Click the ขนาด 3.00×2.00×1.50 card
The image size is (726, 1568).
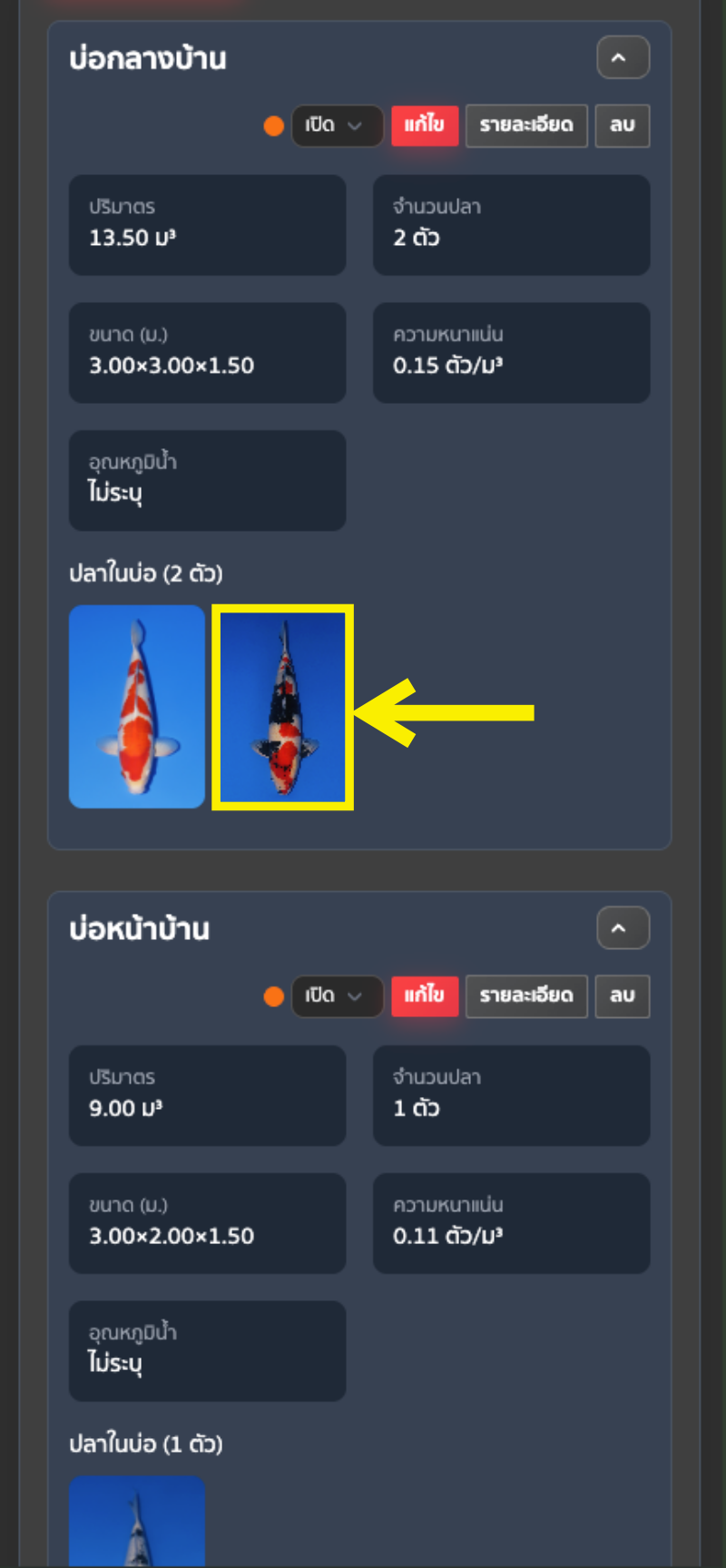click(208, 1223)
